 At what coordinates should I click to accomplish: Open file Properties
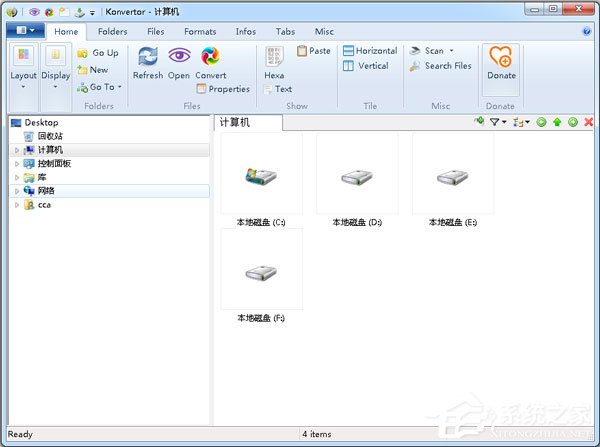pos(223,89)
